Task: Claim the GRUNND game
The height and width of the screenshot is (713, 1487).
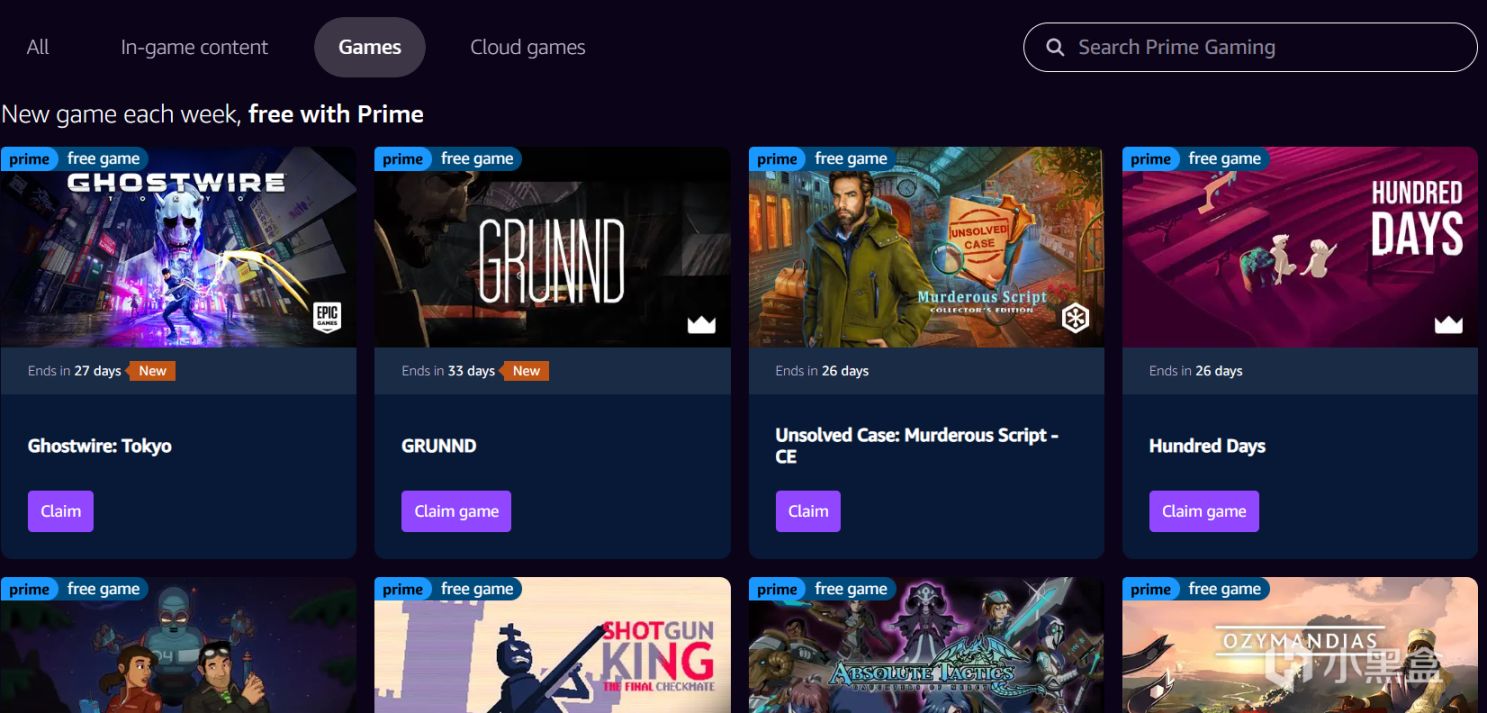Action: 456,511
